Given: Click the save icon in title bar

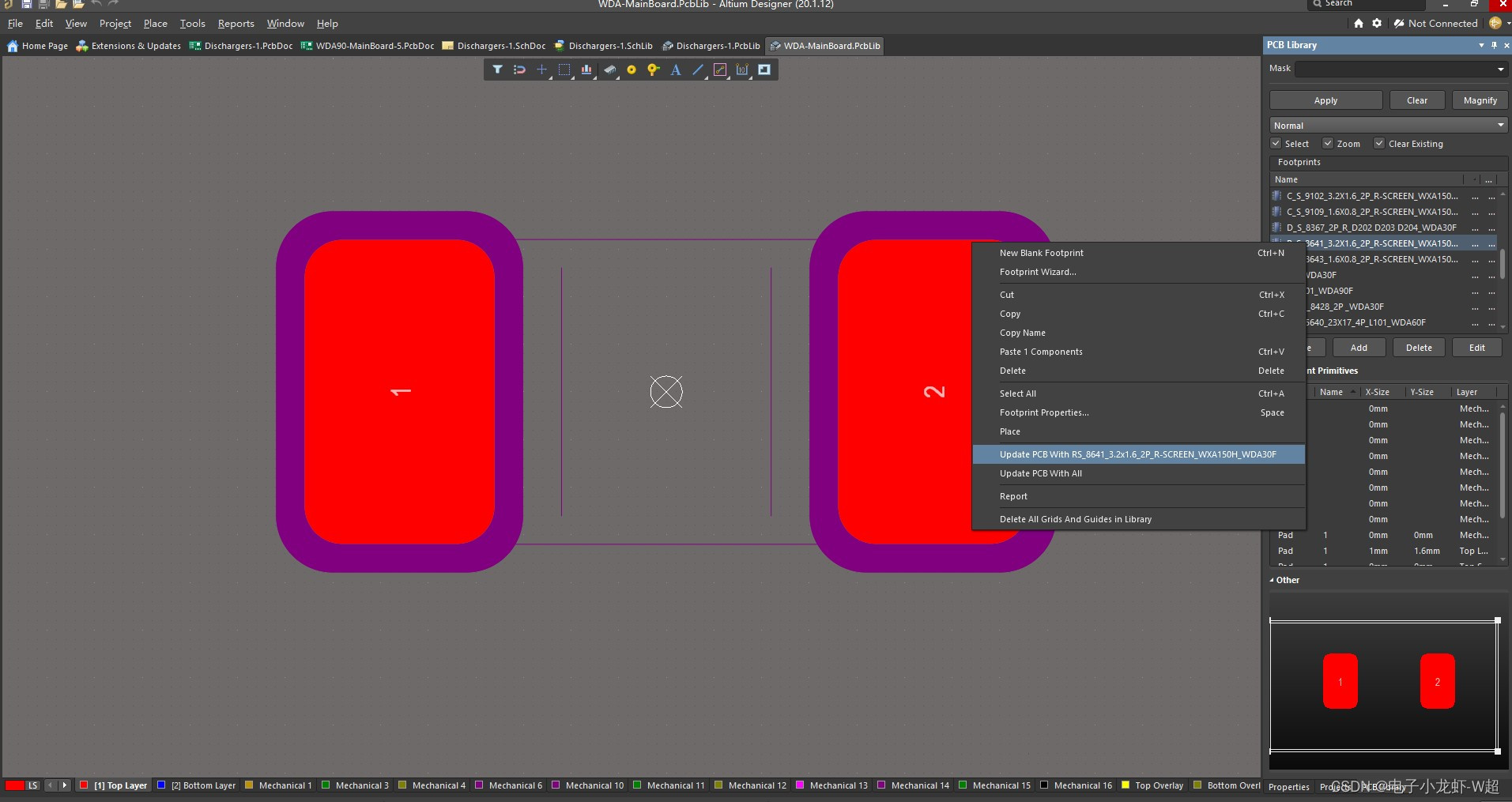Looking at the screenshot, I should pyautogui.click(x=26, y=4).
